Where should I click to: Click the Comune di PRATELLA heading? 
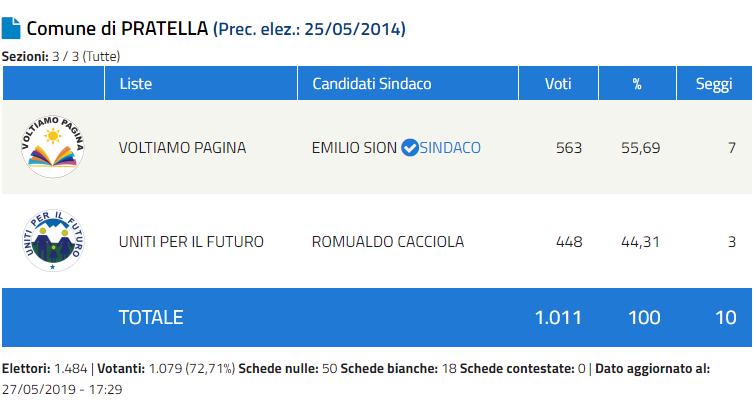(116, 28)
